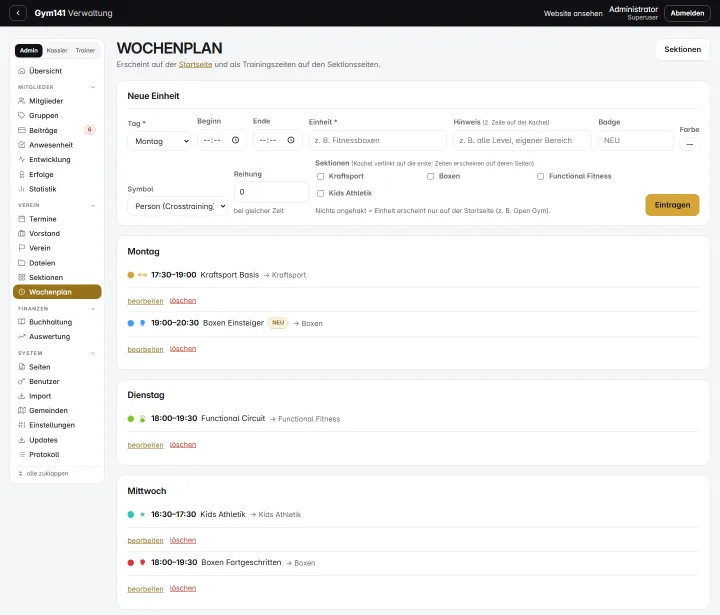Click the Übersicht home icon
The image size is (720, 615).
21,71
